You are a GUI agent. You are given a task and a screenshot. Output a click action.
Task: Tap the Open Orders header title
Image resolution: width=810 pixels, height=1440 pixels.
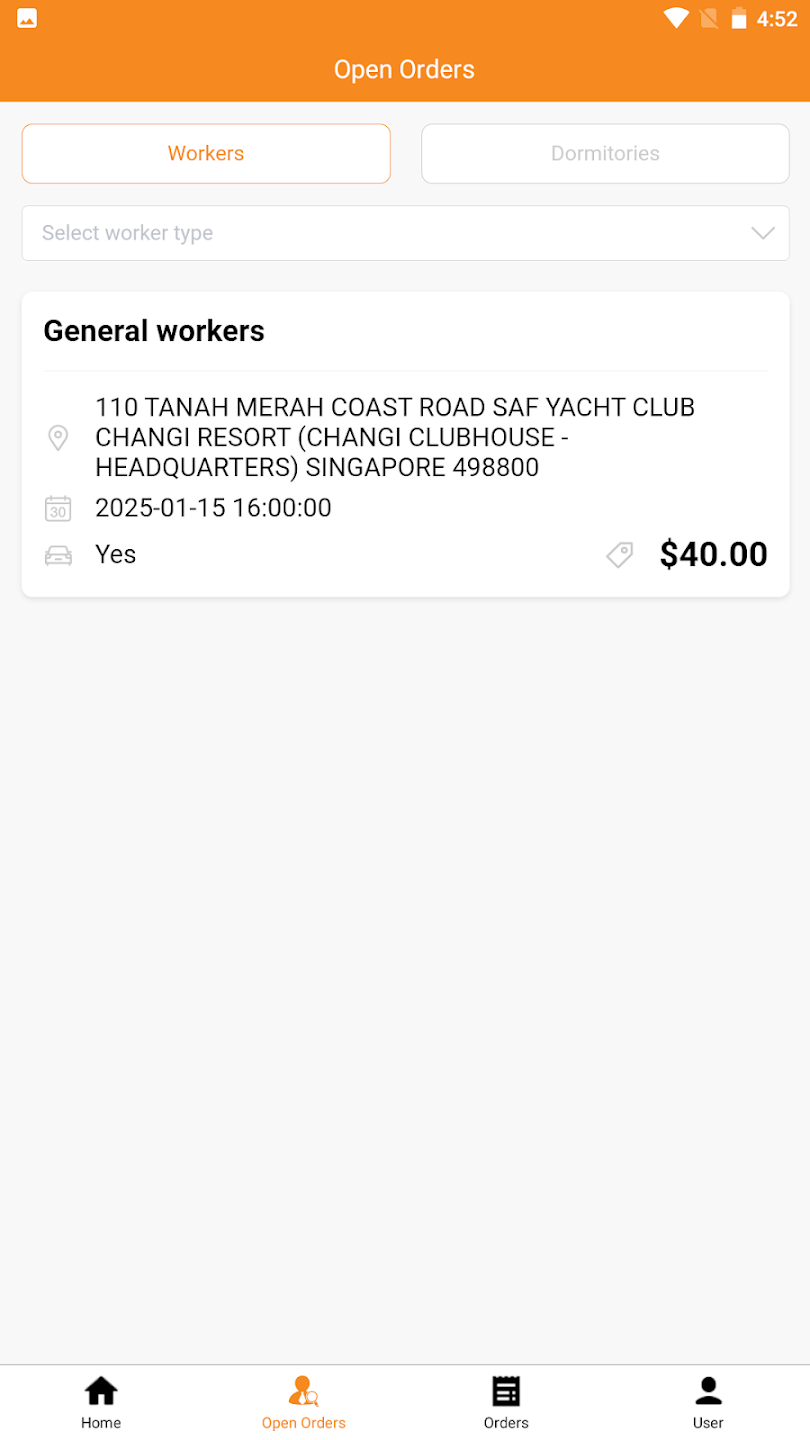coord(404,69)
